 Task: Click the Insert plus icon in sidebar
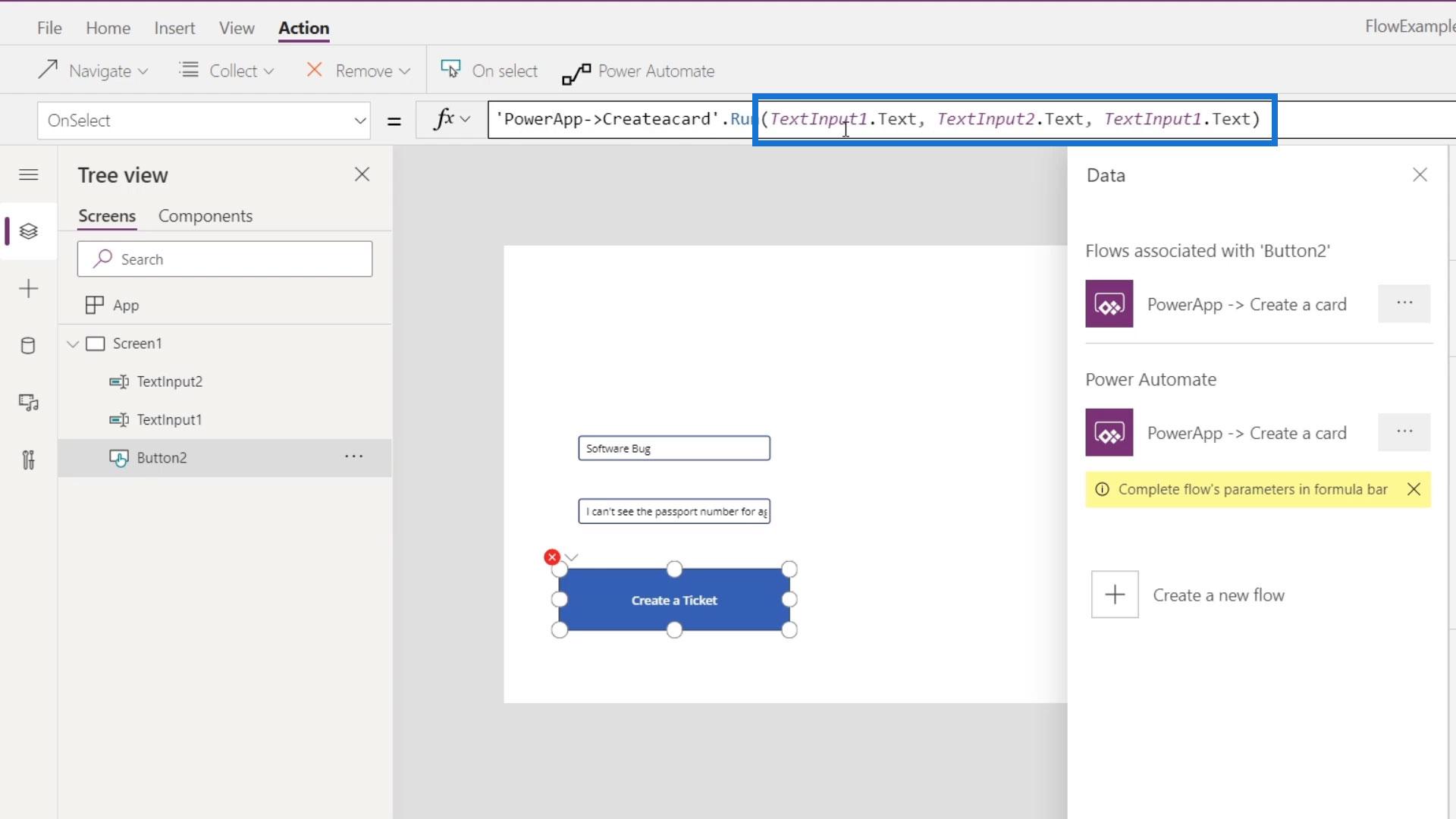click(29, 289)
